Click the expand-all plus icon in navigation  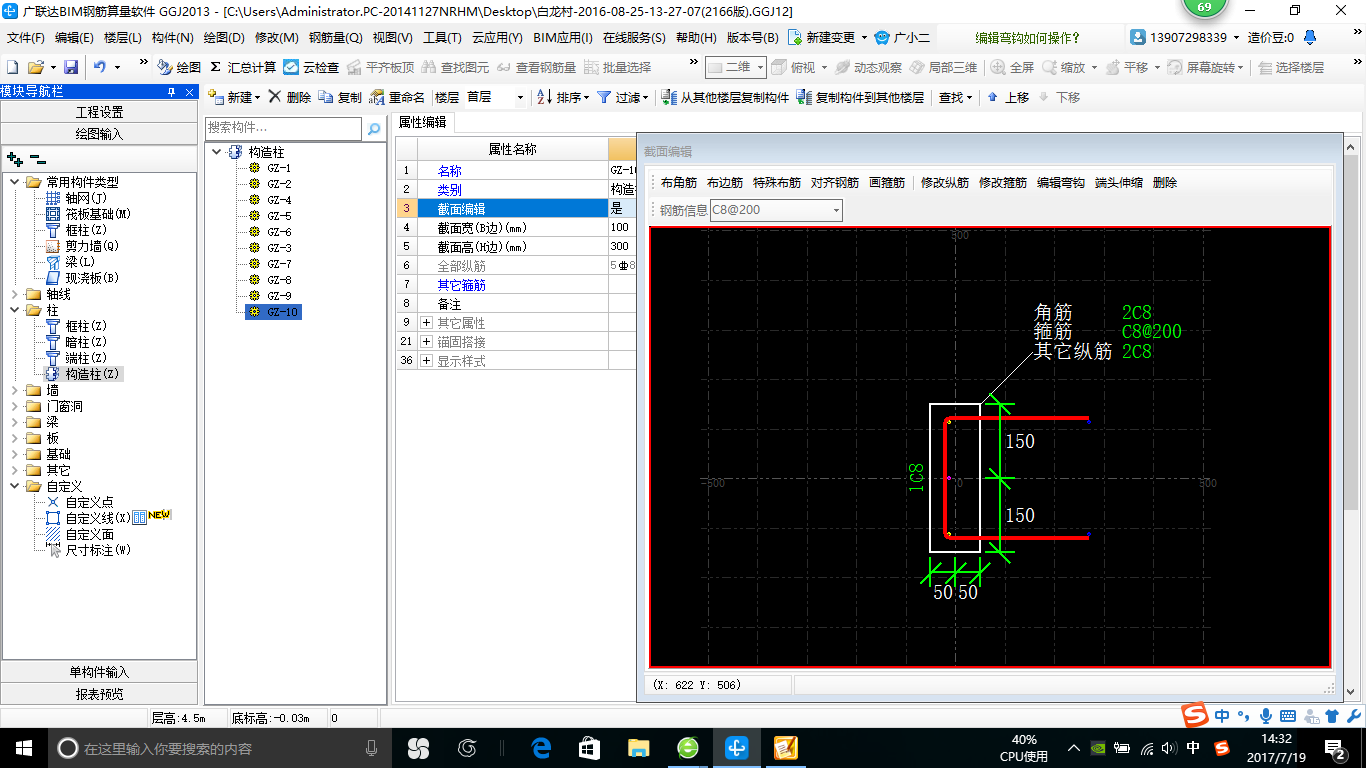tap(15, 158)
